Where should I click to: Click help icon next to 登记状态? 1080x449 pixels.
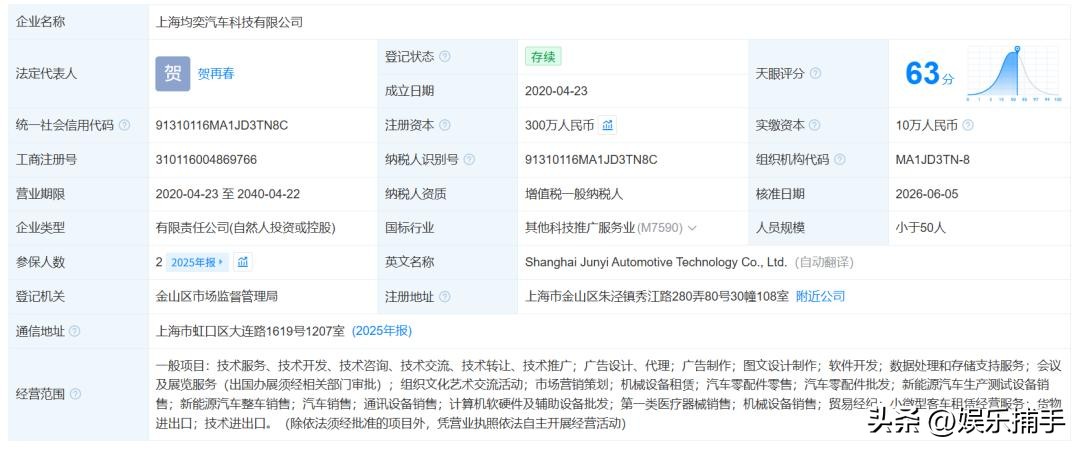click(445, 56)
